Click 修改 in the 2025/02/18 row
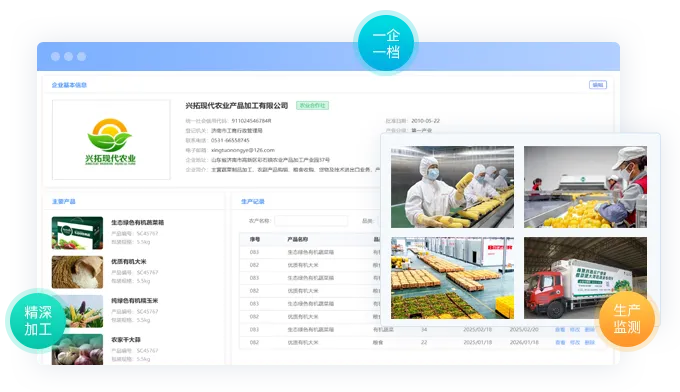680x392 pixels. 575,330
